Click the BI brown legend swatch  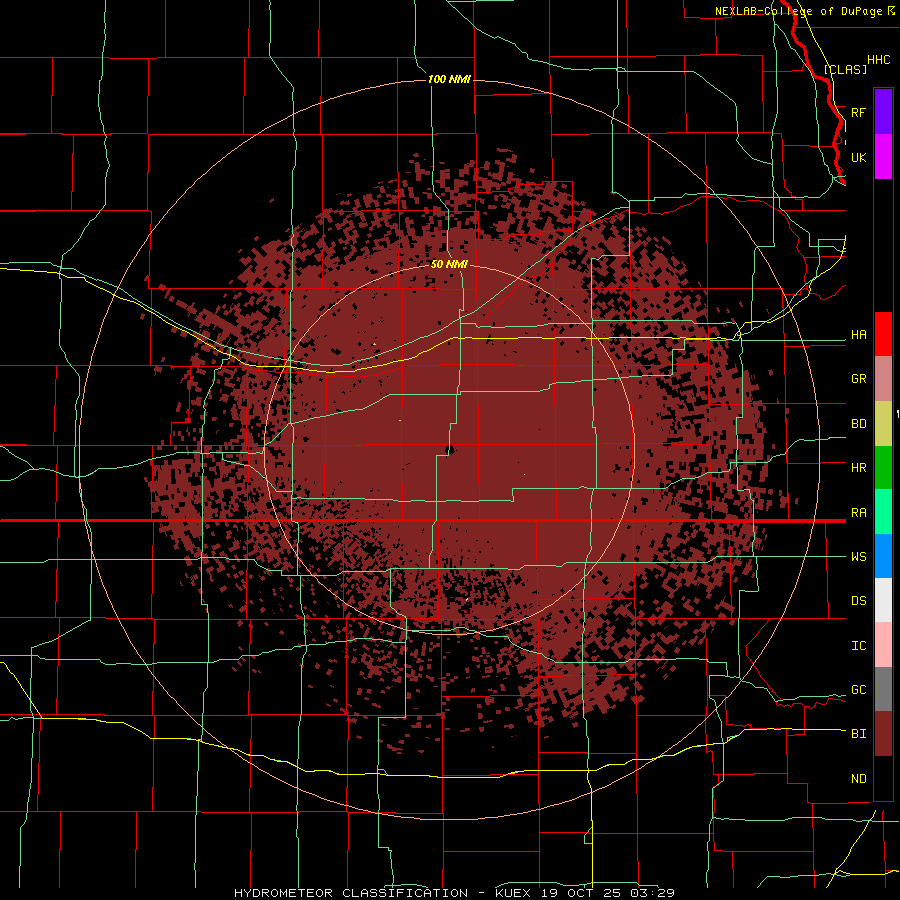[883, 734]
